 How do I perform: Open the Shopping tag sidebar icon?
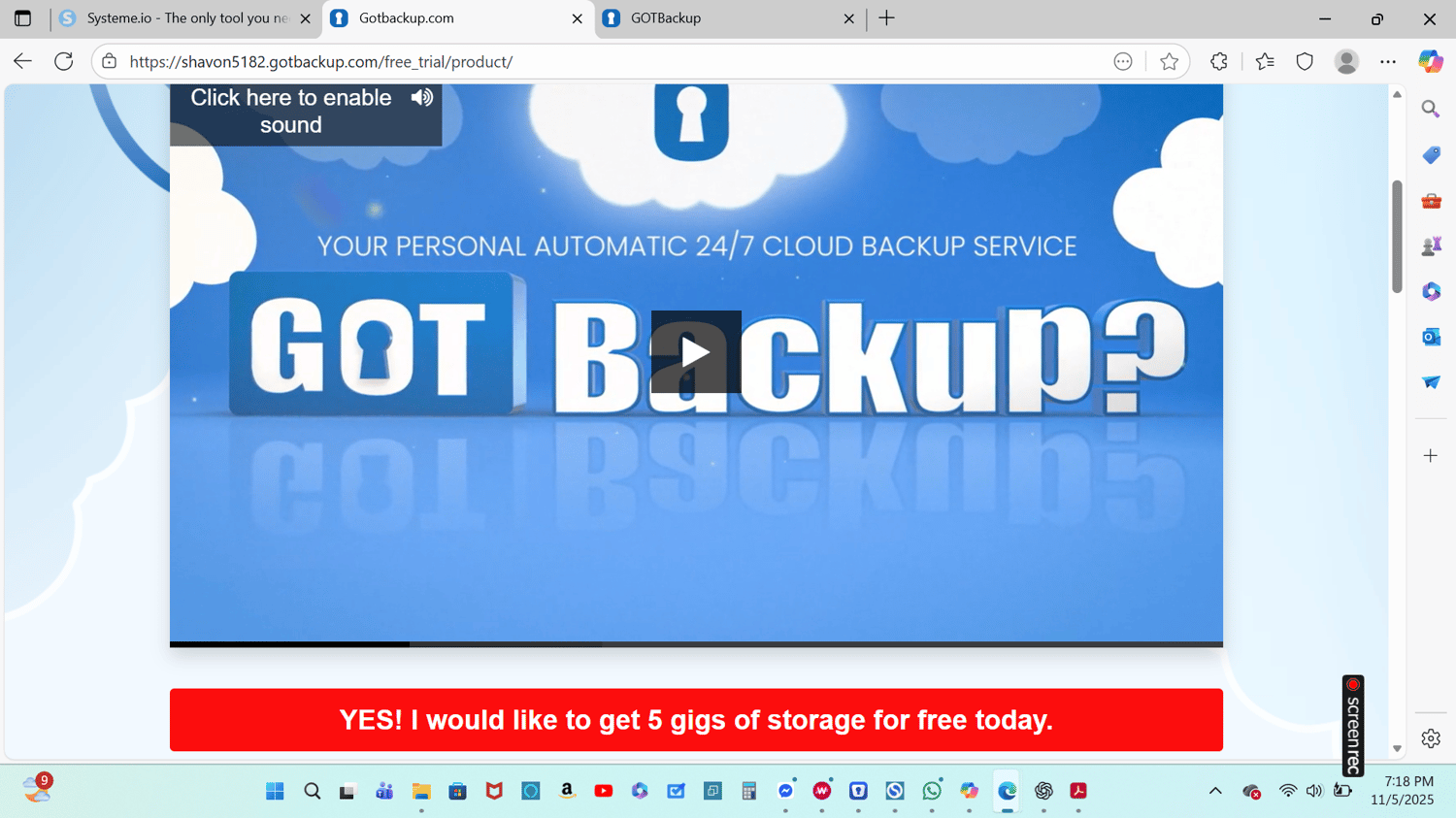[1431, 155]
